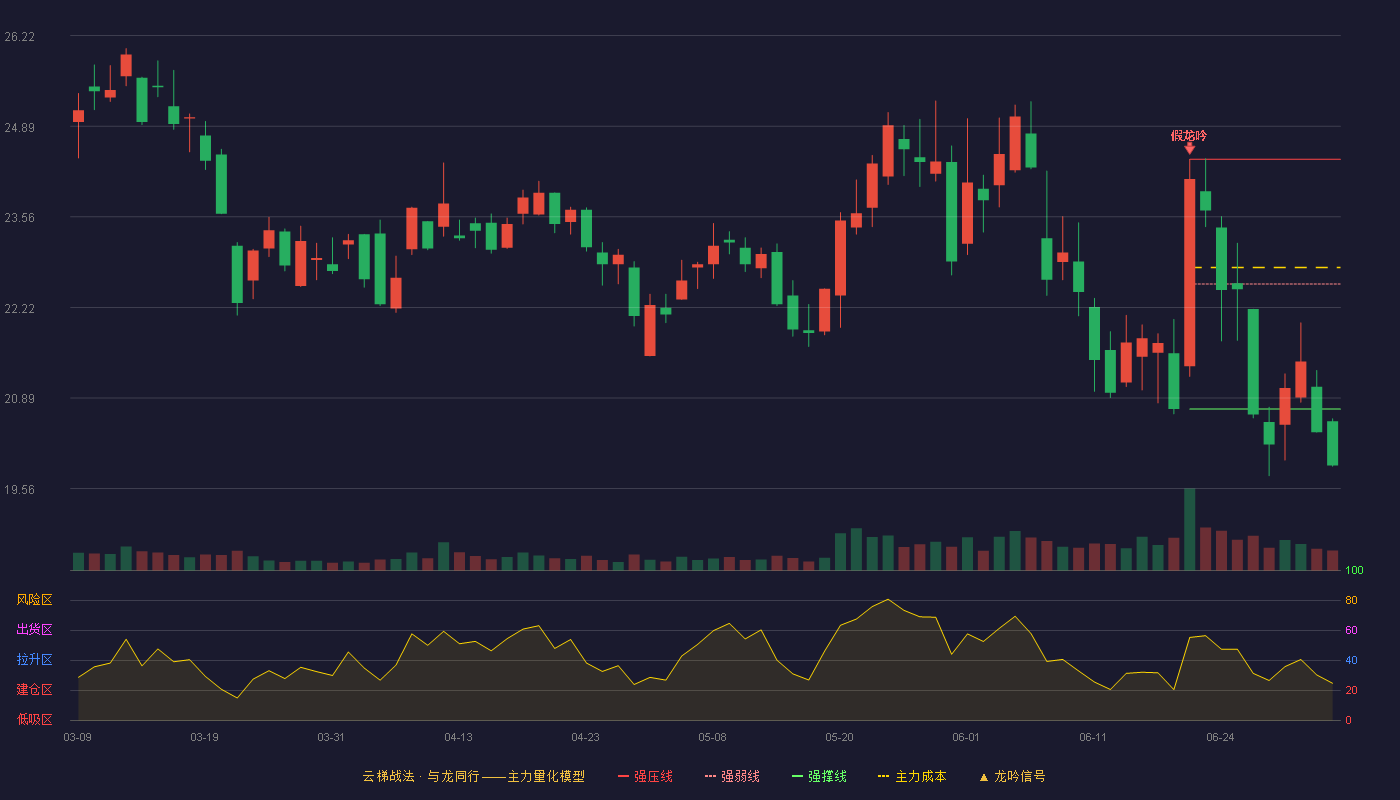Click the blue 40 indicator axis value
This screenshot has height=800, width=1400.
pos(1351,661)
